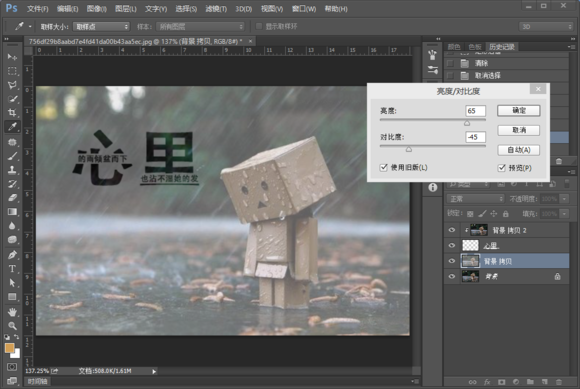580x389 pixels.
Task: Select the Clone Stamp tool
Action: [x=12, y=170]
